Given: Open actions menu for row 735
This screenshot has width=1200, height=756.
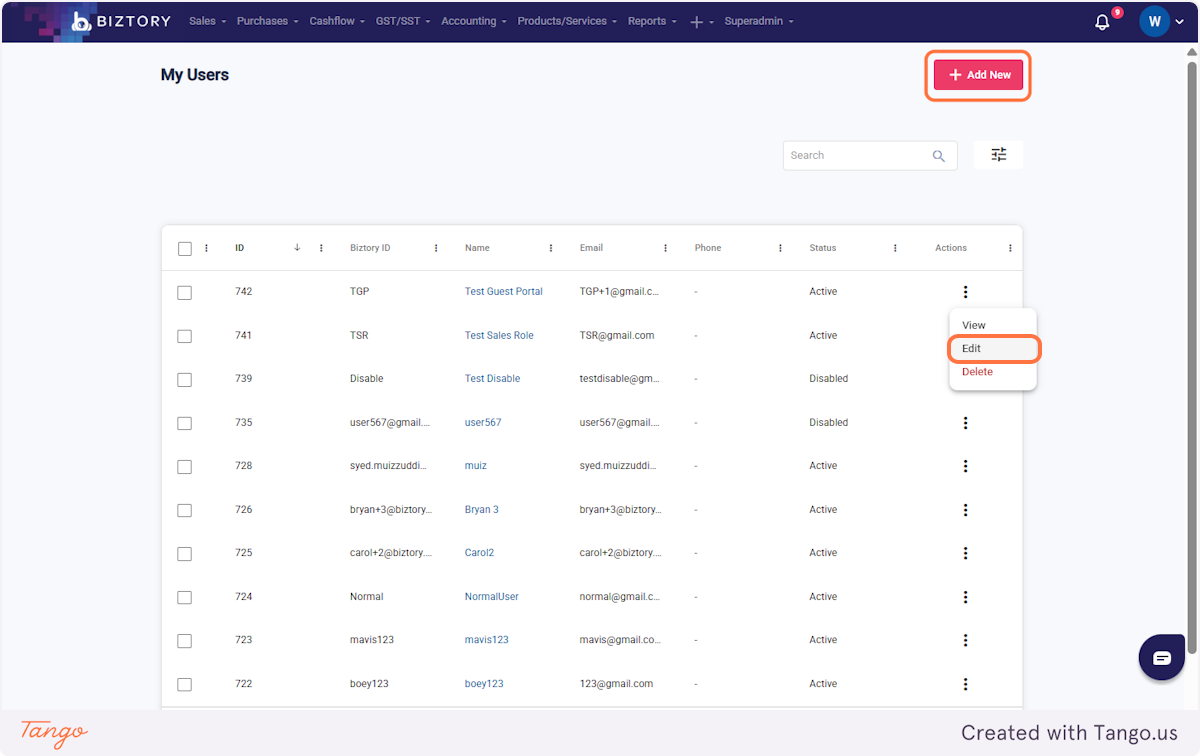Looking at the screenshot, I should point(965,423).
